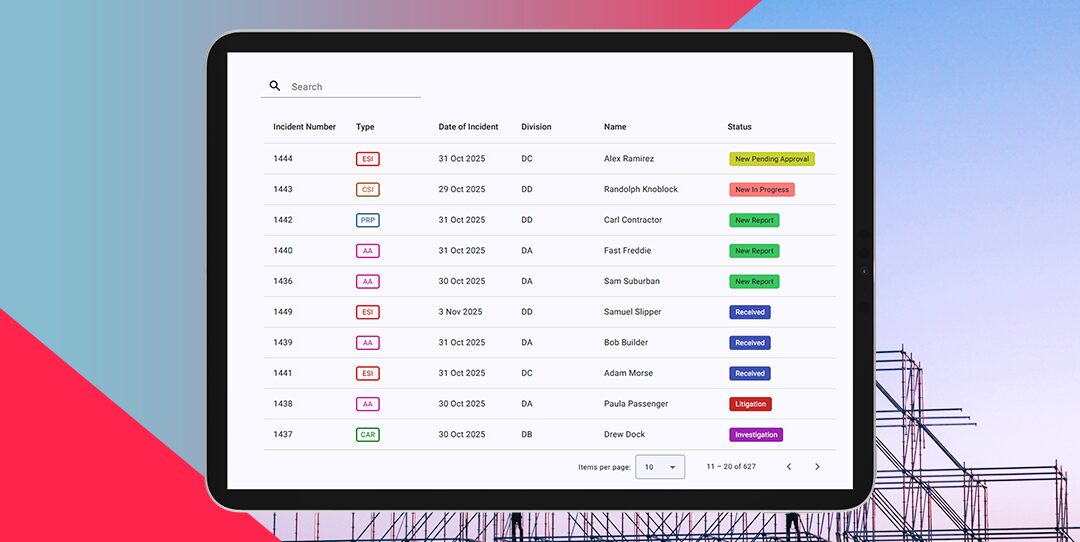Viewport: 1080px width, 542px height.
Task: Go to the previous page of incidents
Action: [788, 467]
